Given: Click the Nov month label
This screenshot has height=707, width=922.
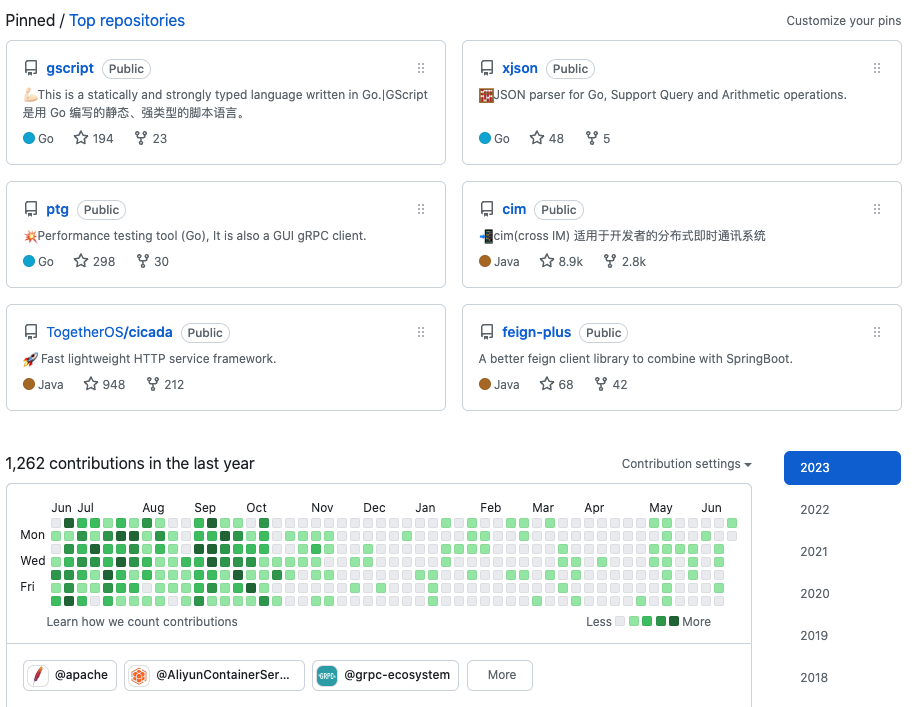Looking at the screenshot, I should (322, 508).
